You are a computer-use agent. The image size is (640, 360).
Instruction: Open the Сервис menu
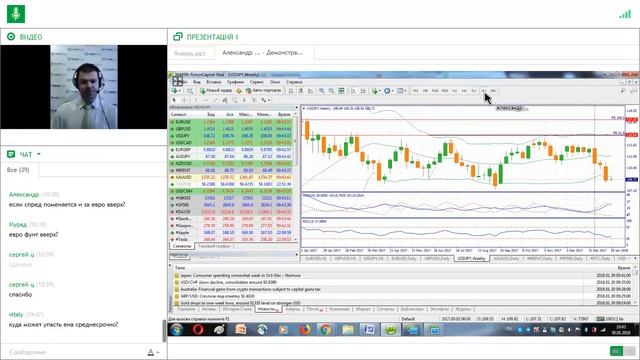click(257, 82)
